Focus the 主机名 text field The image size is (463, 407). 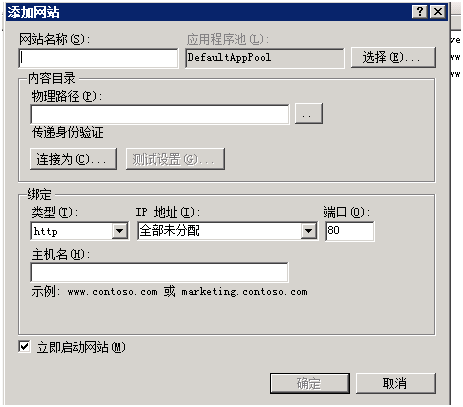(159, 272)
